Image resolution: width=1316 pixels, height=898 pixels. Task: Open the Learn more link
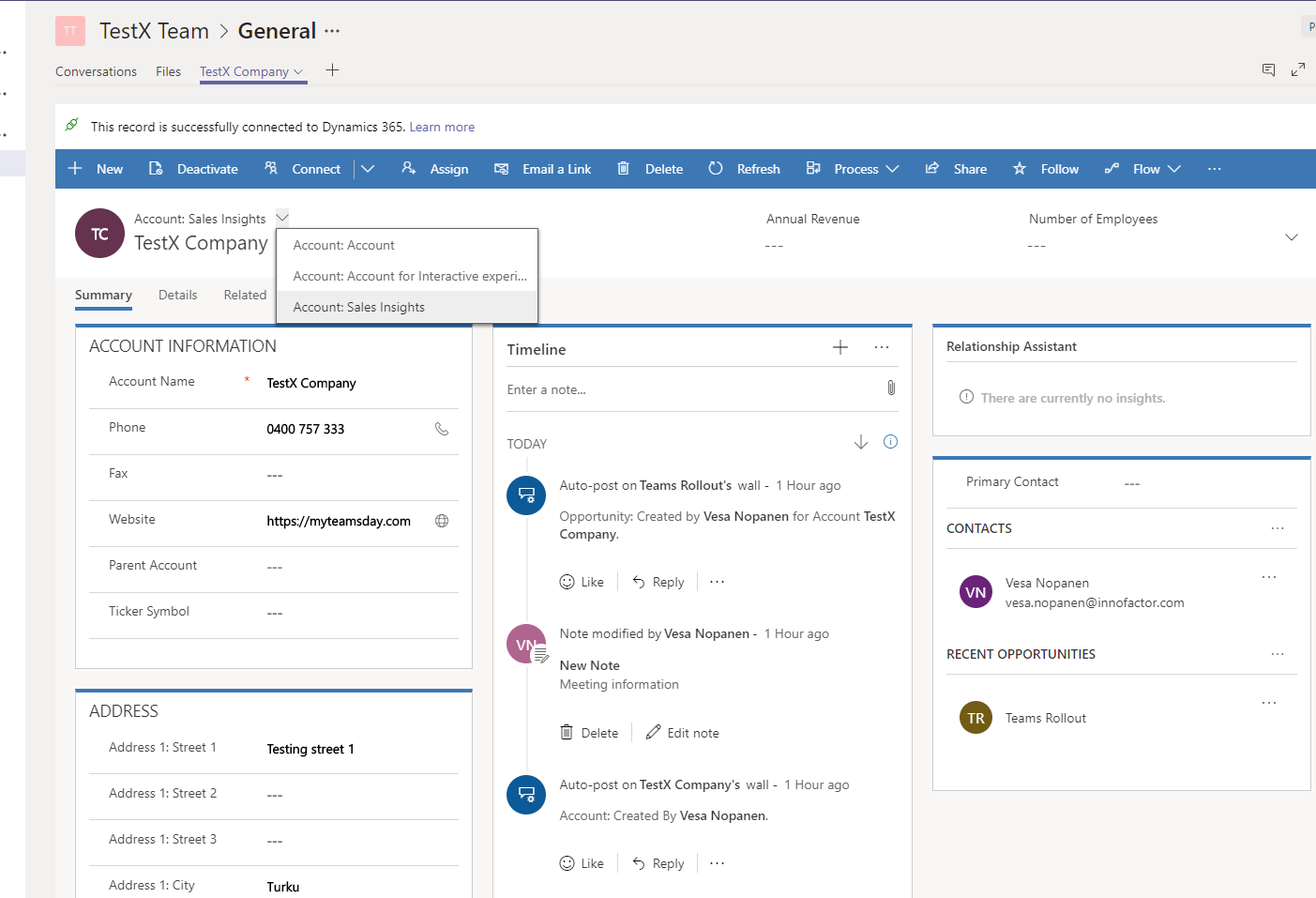442,127
